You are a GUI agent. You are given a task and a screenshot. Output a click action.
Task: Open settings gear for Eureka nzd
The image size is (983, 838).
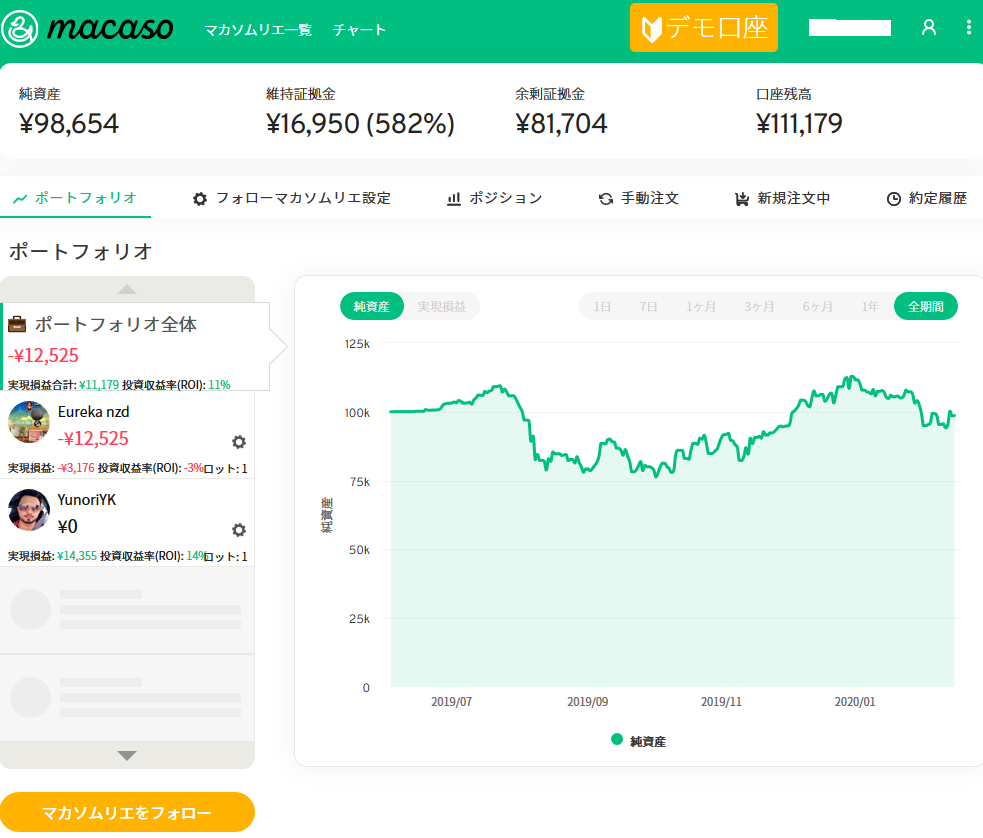click(239, 442)
